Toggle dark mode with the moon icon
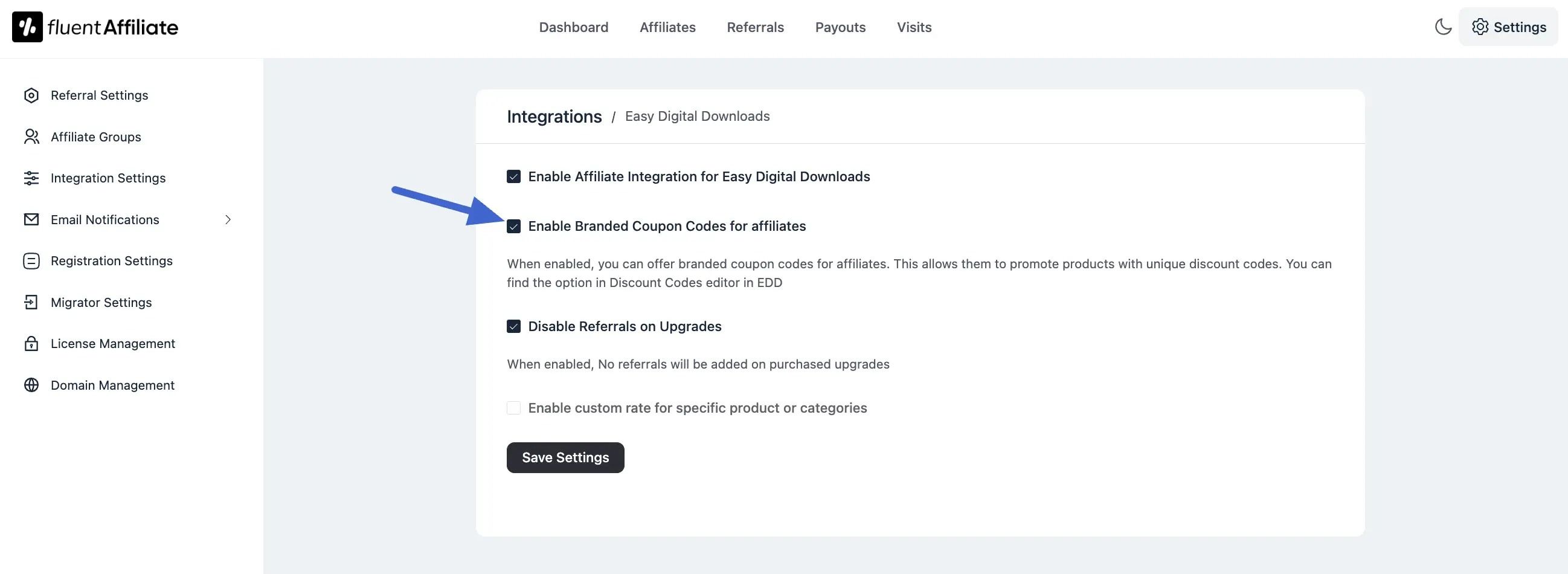 point(1442,27)
